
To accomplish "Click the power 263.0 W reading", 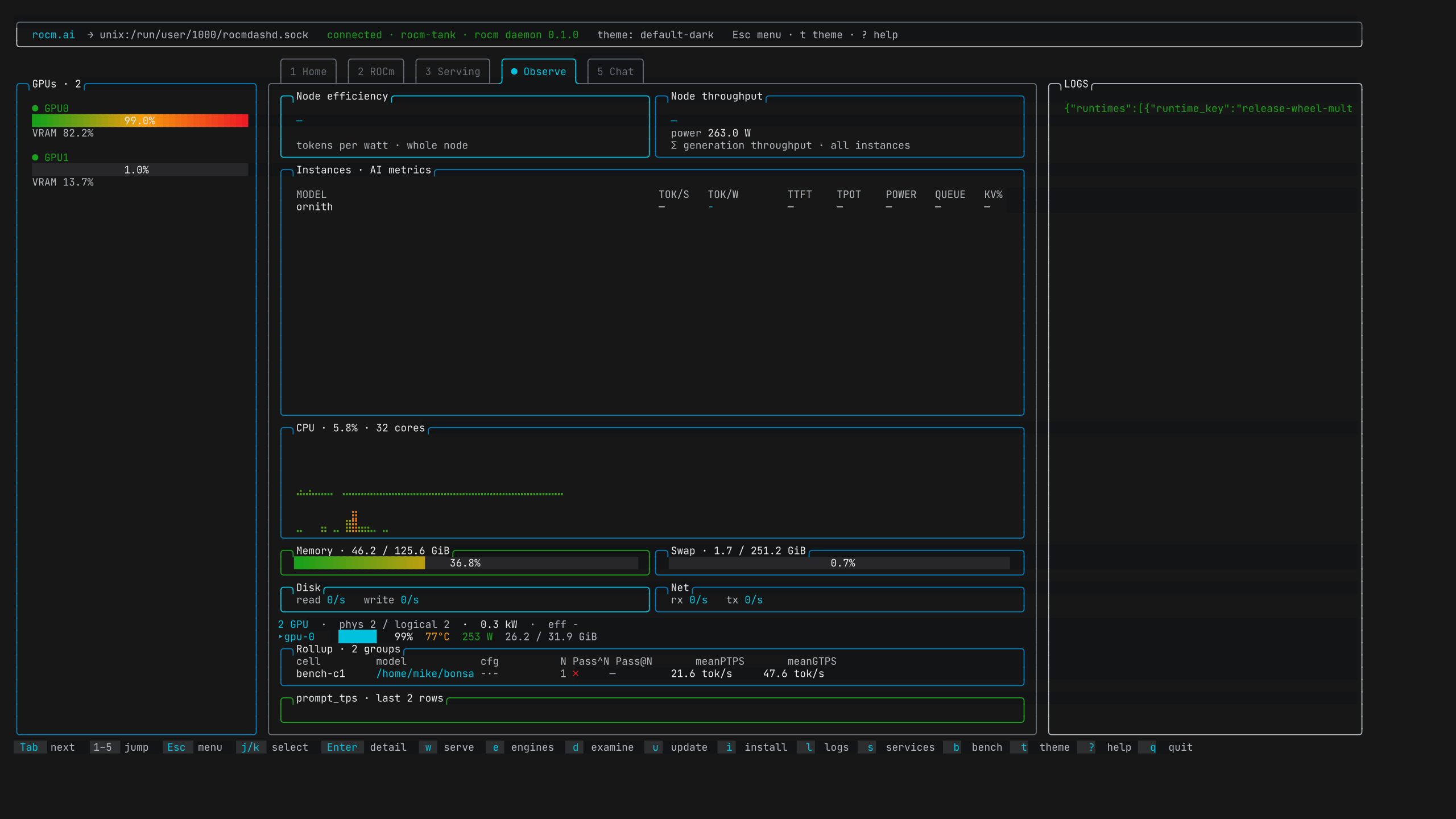I will coord(710,133).
